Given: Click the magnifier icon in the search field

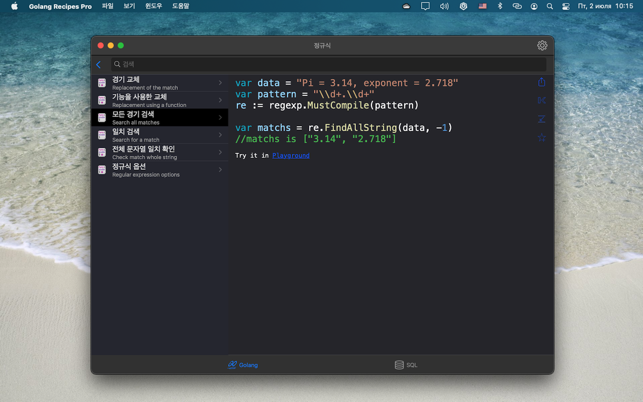Looking at the screenshot, I should pos(117,64).
